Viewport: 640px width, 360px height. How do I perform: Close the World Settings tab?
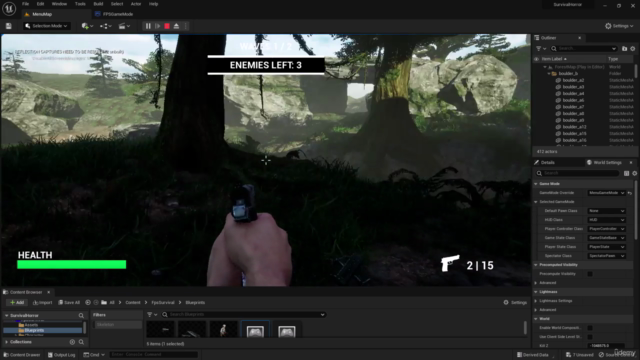coord(631,162)
